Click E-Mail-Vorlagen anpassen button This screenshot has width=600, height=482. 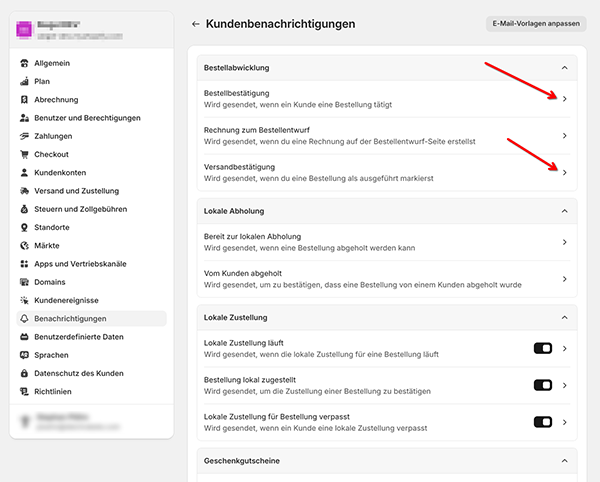(x=536, y=23)
